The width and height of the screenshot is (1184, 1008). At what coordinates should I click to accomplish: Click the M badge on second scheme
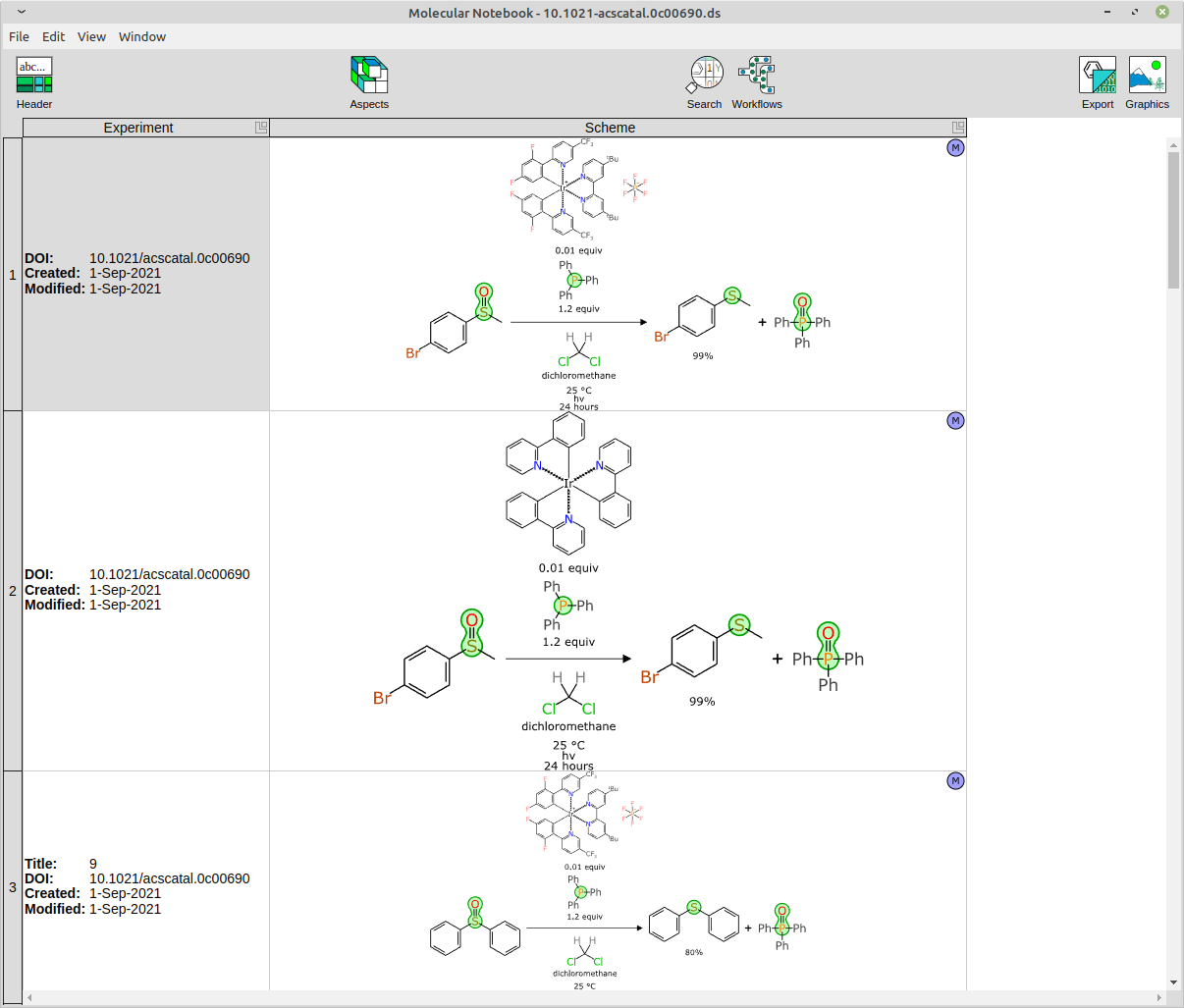tap(955, 421)
